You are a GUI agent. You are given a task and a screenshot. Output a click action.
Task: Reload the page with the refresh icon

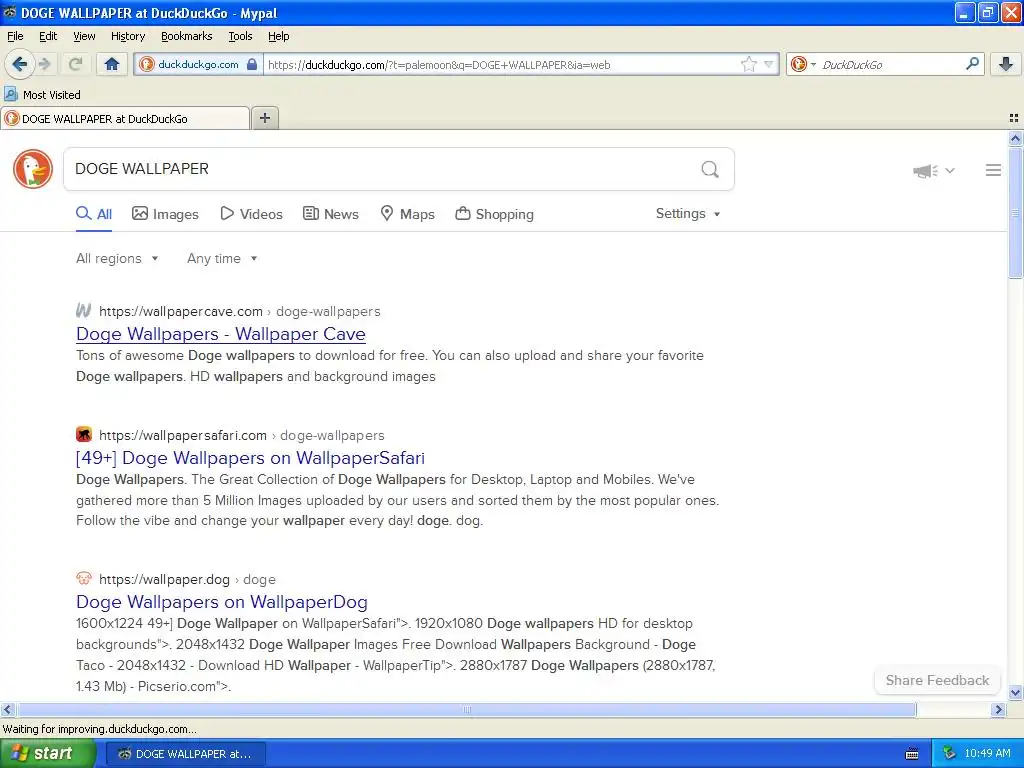point(75,64)
